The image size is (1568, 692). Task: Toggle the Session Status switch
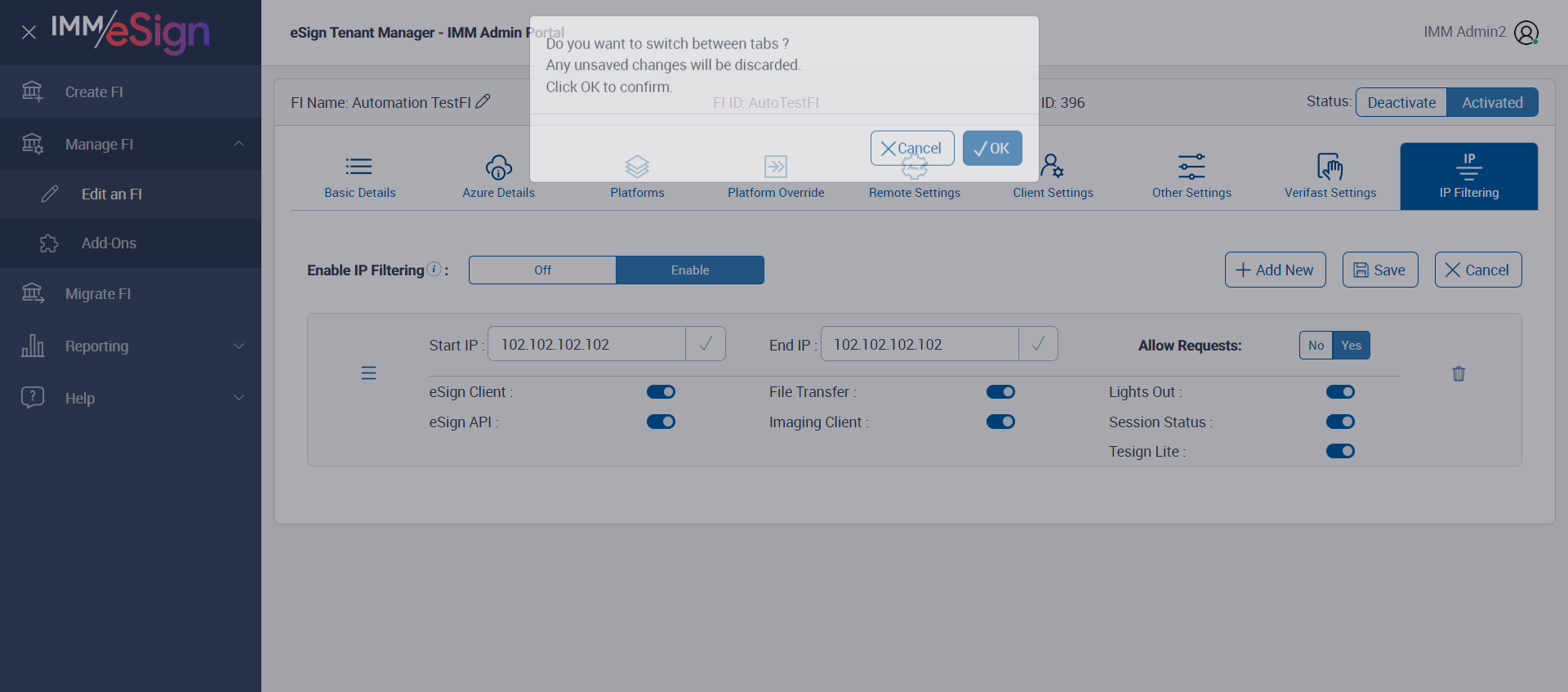click(x=1340, y=422)
